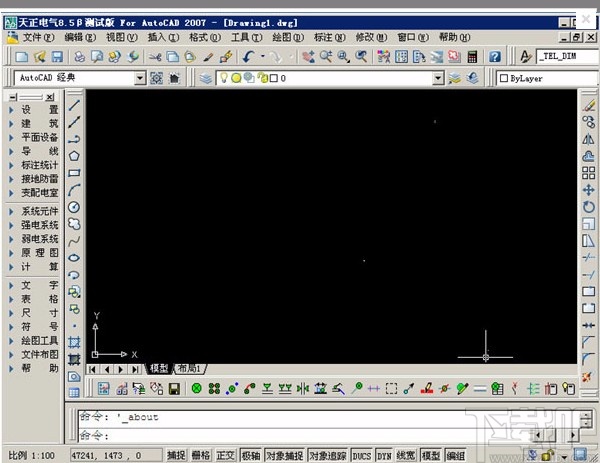Open the ByLayer color control
This screenshot has width=600, height=463.
coord(547,78)
